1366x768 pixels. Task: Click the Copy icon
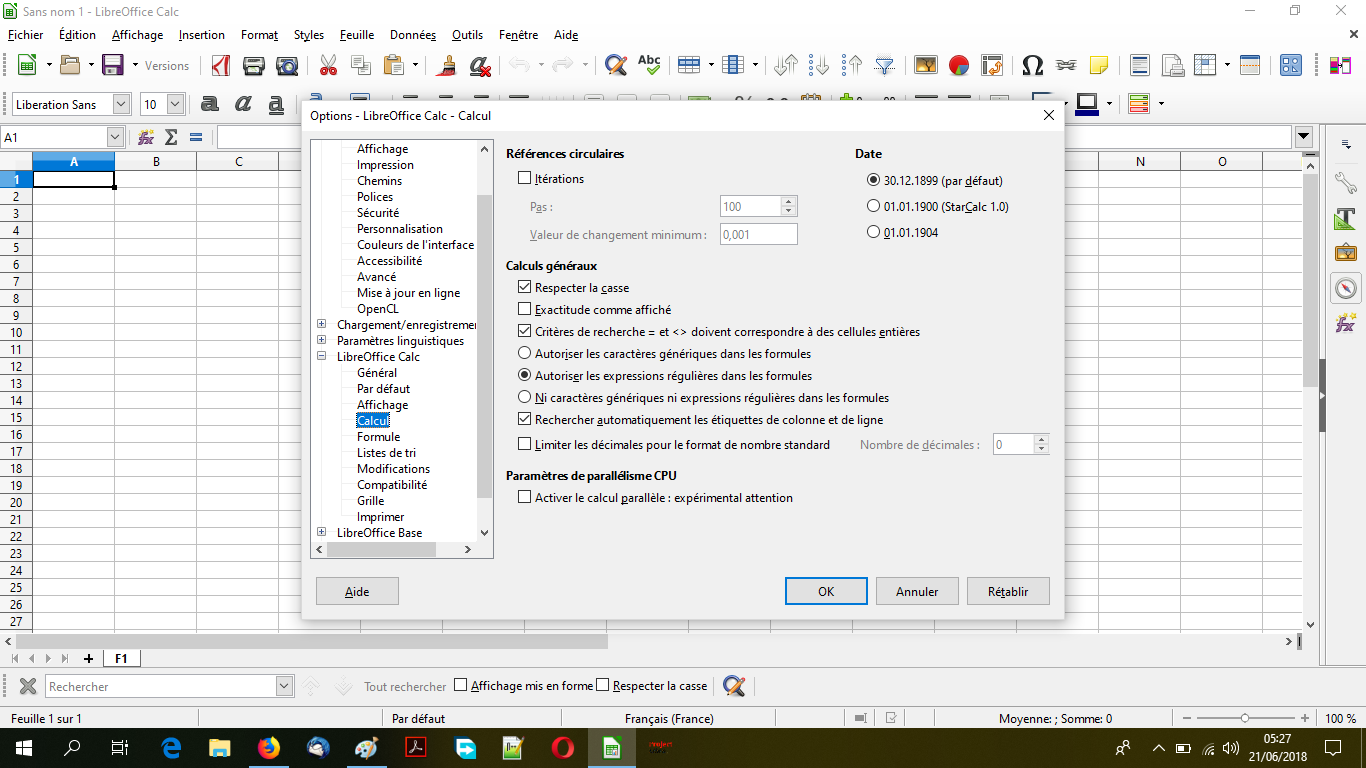pos(361,65)
